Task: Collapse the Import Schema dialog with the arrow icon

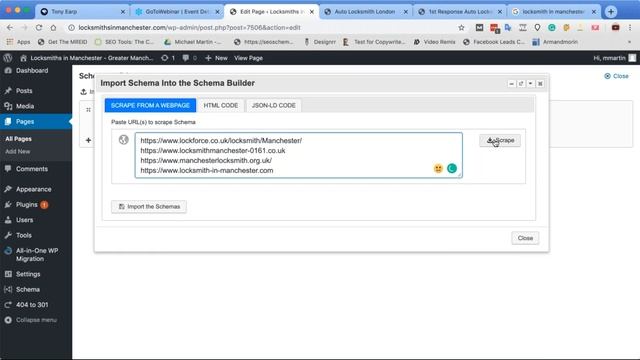Action: click(530, 83)
